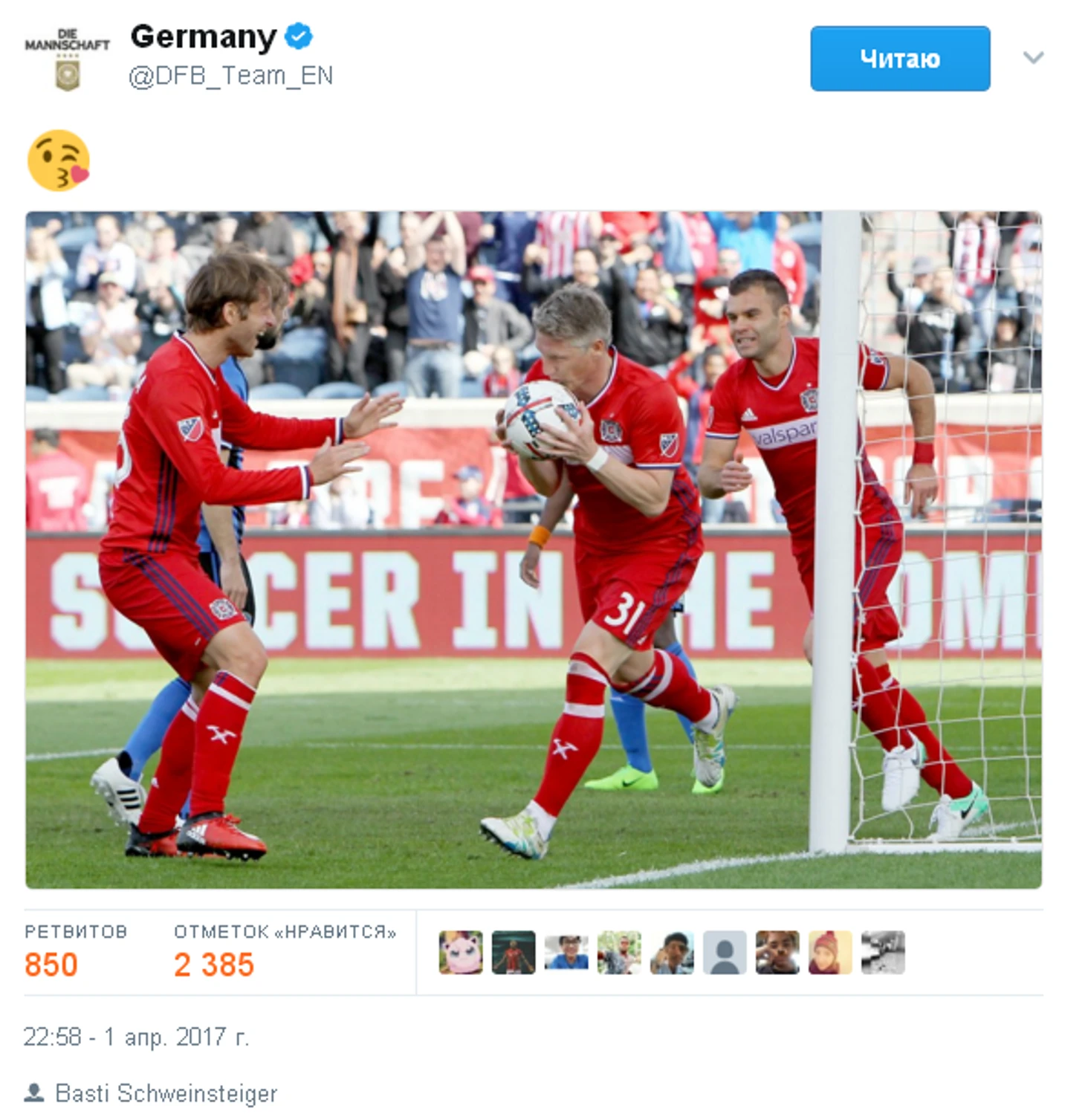1085x1120 pixels.
Task: Open the Germany account name link
Action: click(203, 36)
